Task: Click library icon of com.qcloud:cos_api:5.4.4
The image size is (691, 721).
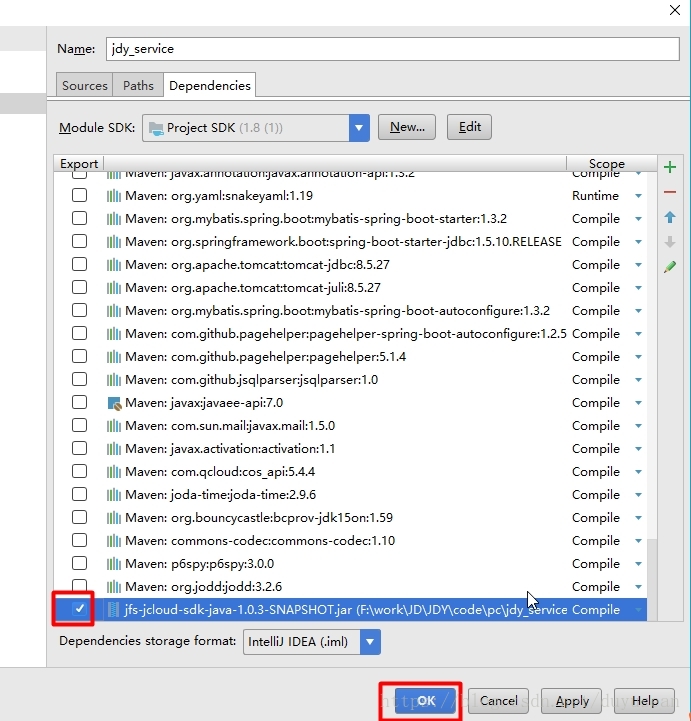Action: pos(114,472)
